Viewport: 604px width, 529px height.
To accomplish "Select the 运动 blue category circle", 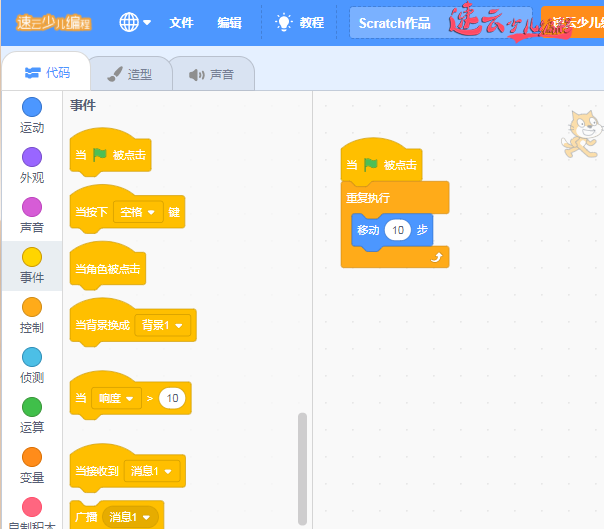I will pos(32,107).
